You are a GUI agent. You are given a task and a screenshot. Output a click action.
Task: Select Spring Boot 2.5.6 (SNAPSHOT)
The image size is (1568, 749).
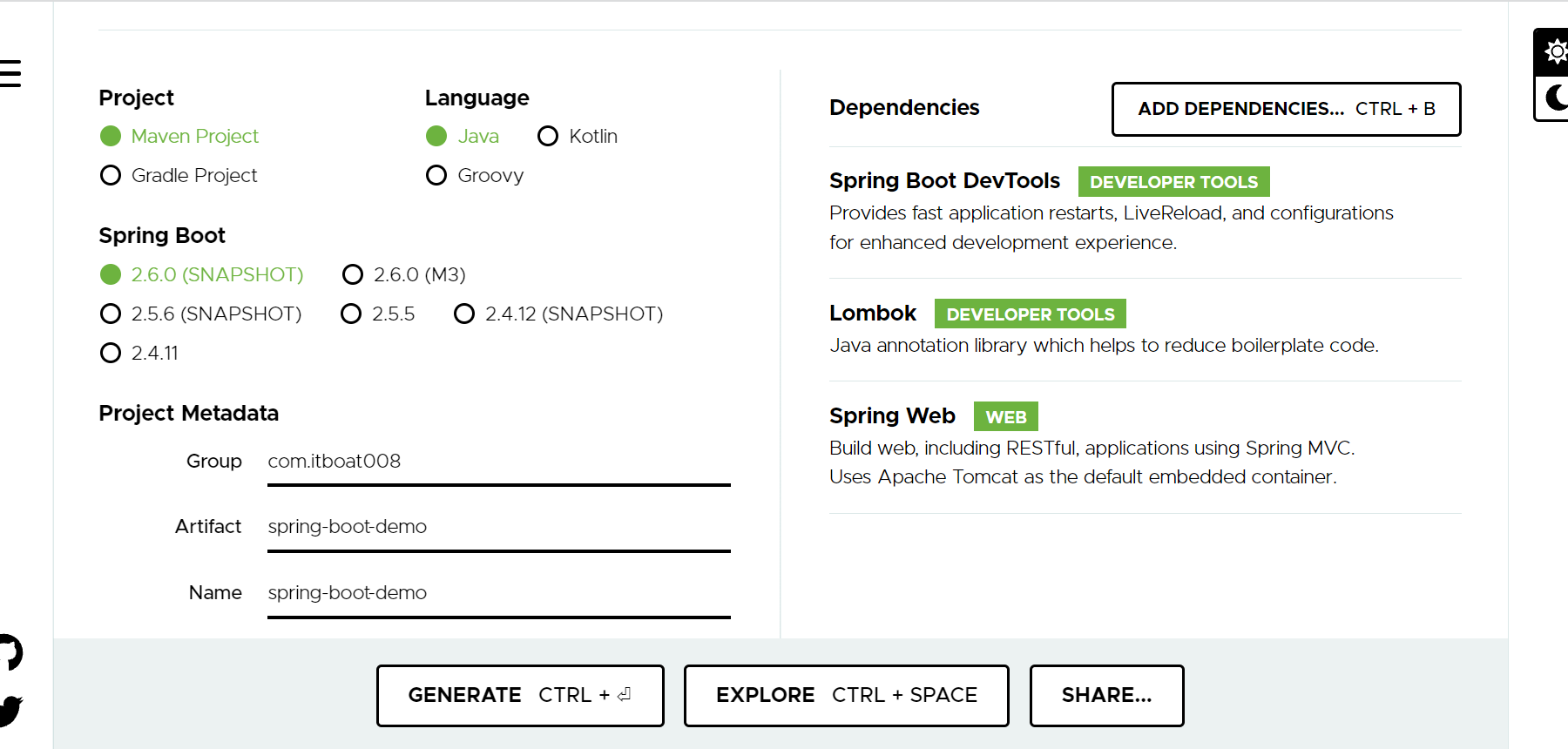click(111, 314)
